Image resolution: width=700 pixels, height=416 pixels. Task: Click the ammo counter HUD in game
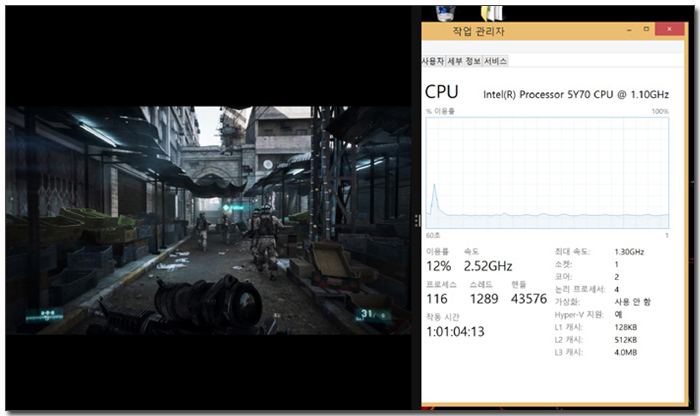click(373, 316)
